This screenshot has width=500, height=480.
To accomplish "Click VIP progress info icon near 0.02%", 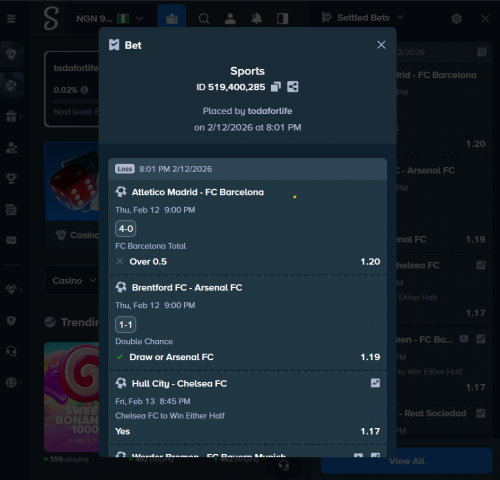I will point(84,90).
